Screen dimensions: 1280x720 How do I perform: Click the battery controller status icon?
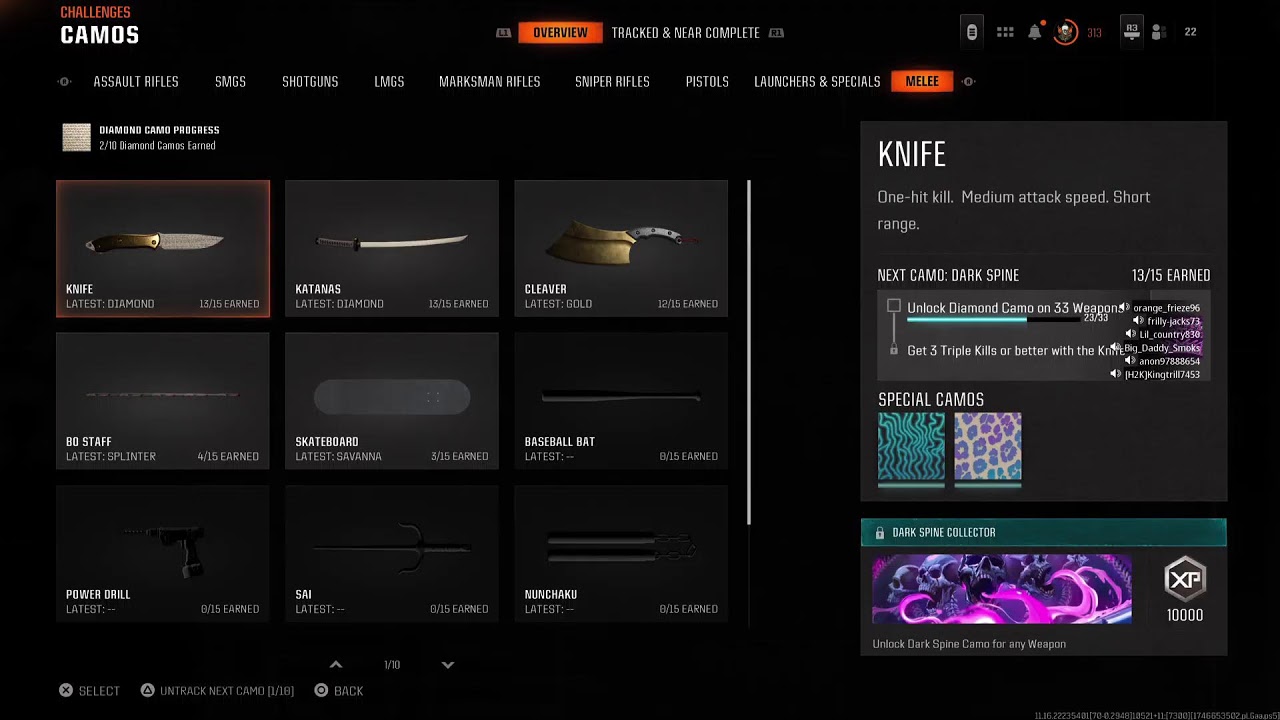pyautogui.click(x=971, y=32)
